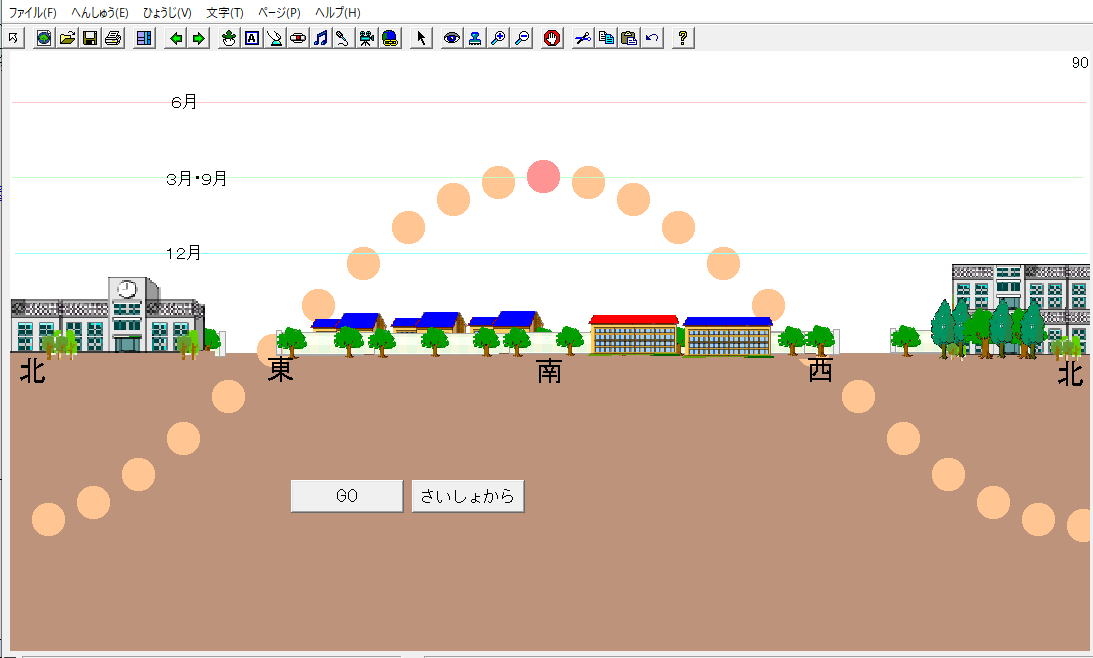This screenshot has width=1093, height=658.
Task: Open the ひょうじ(V) menu
Action: click(167, 13)
